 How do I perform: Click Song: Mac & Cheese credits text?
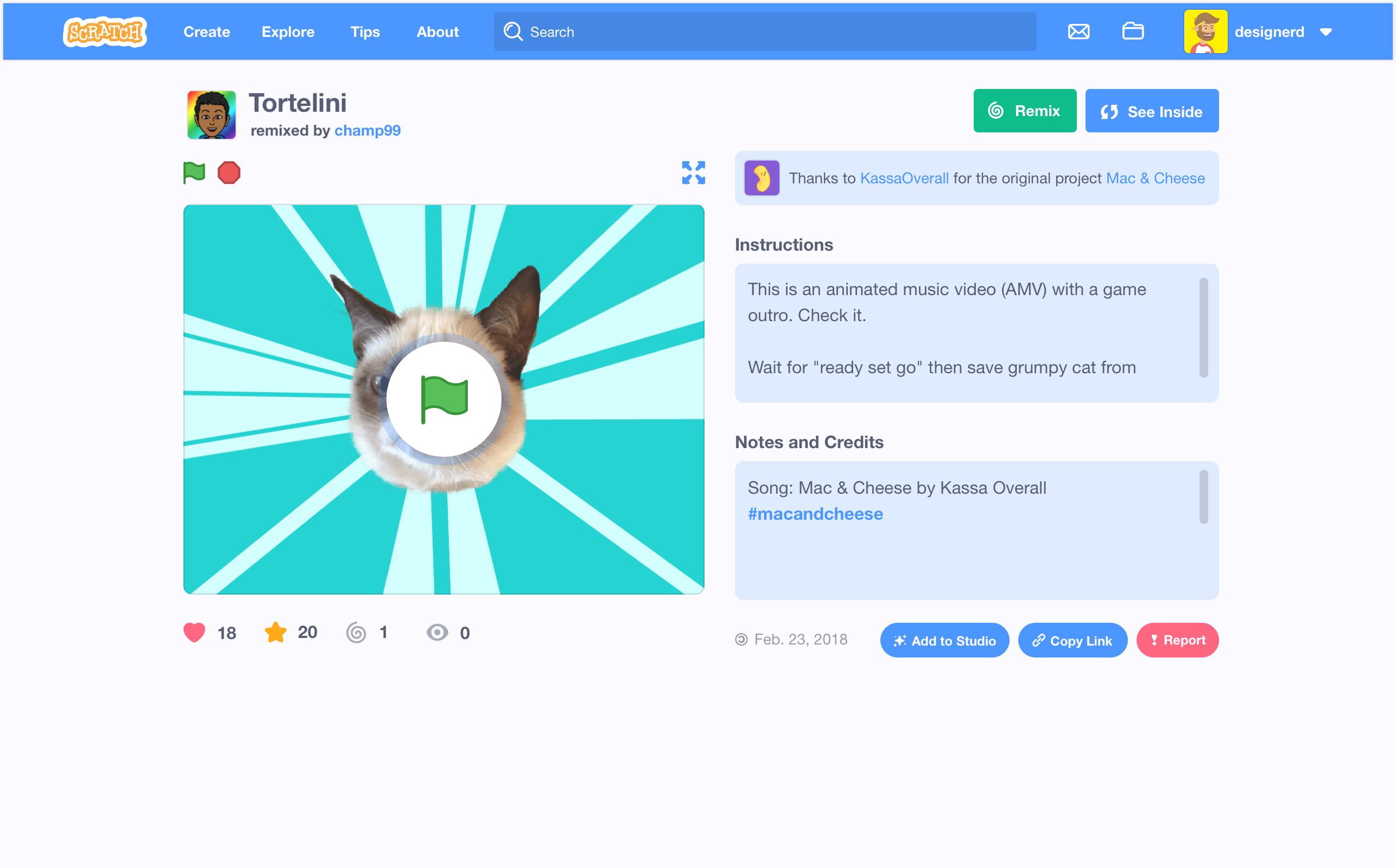click(897, 488)
